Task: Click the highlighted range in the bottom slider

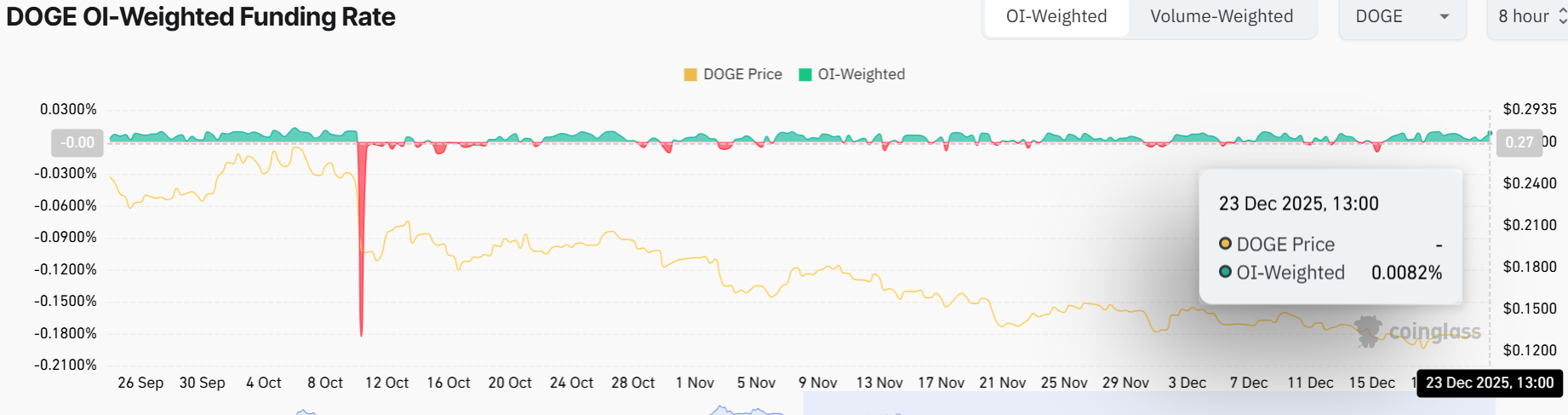Action: click(x=1149, y=404)
